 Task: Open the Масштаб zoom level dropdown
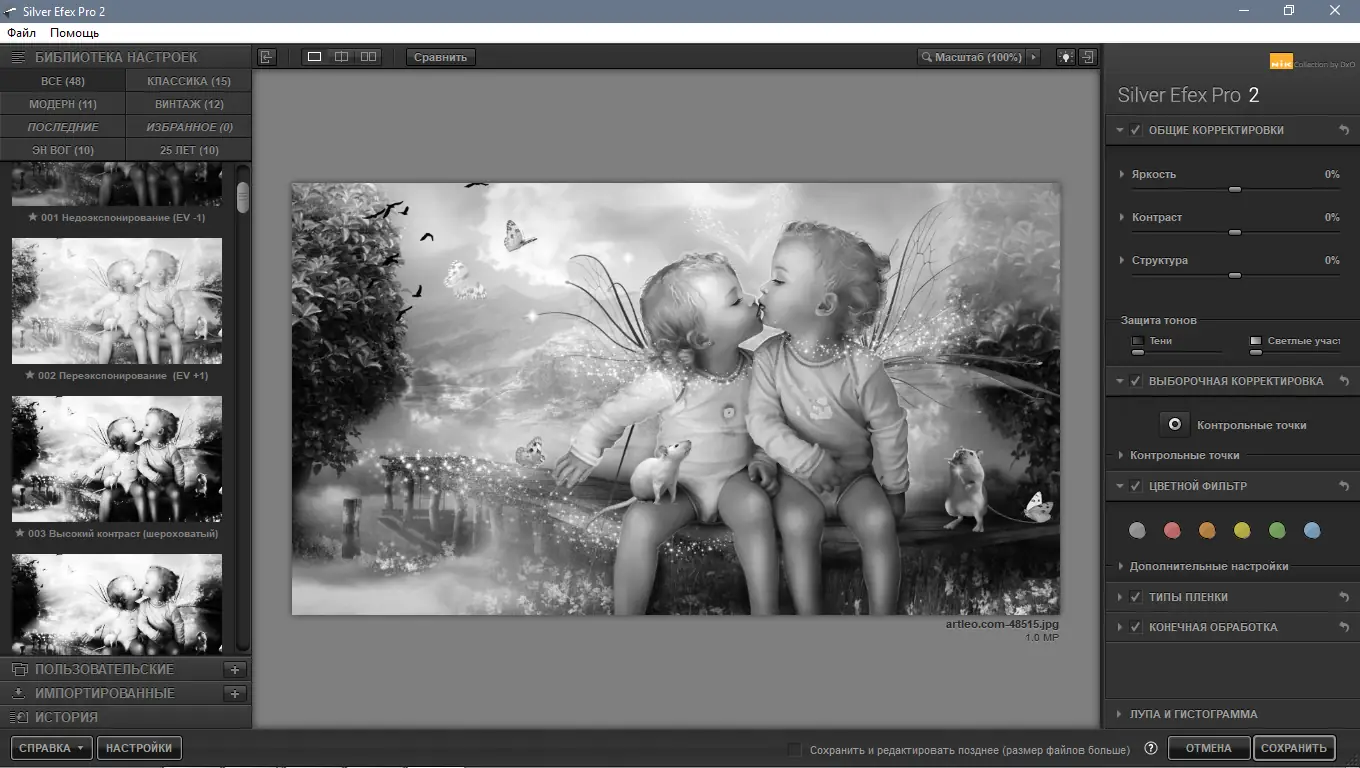tap(1035, 57)
